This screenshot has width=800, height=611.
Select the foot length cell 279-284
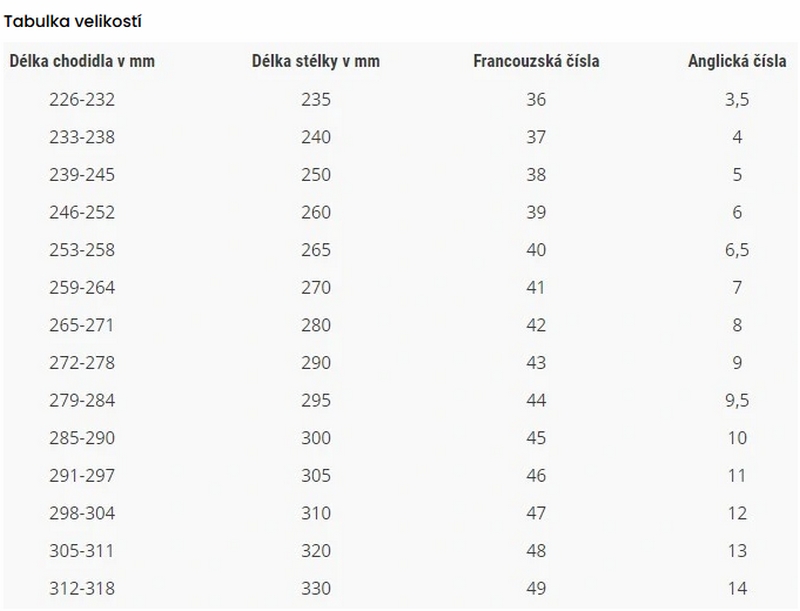coord(82,401)
